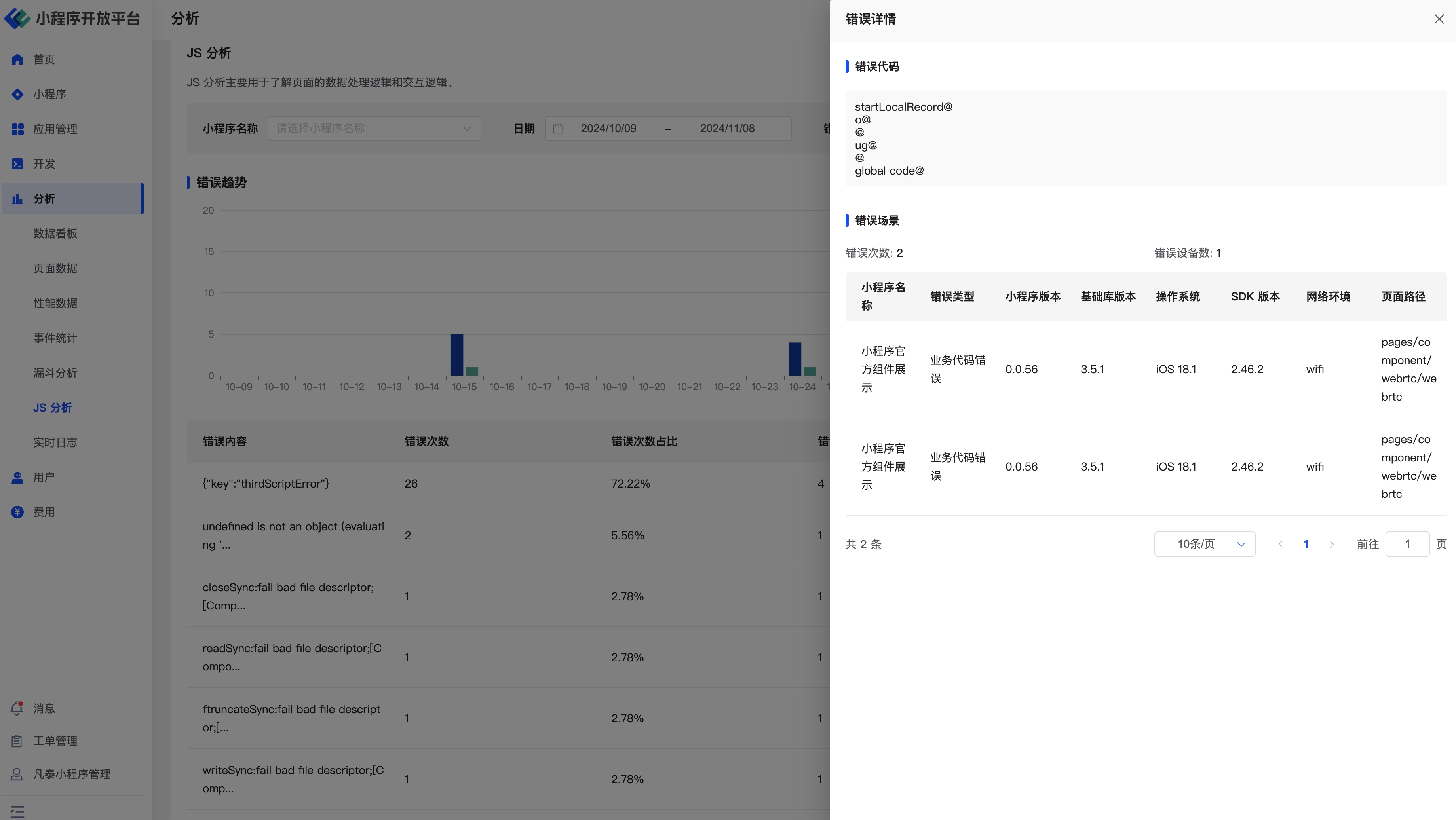Image resolution: width=1456 pixels, height=820 pixels.
Task: Close the error details panel
Action: pyautogui.click(x=1439, y=19)
